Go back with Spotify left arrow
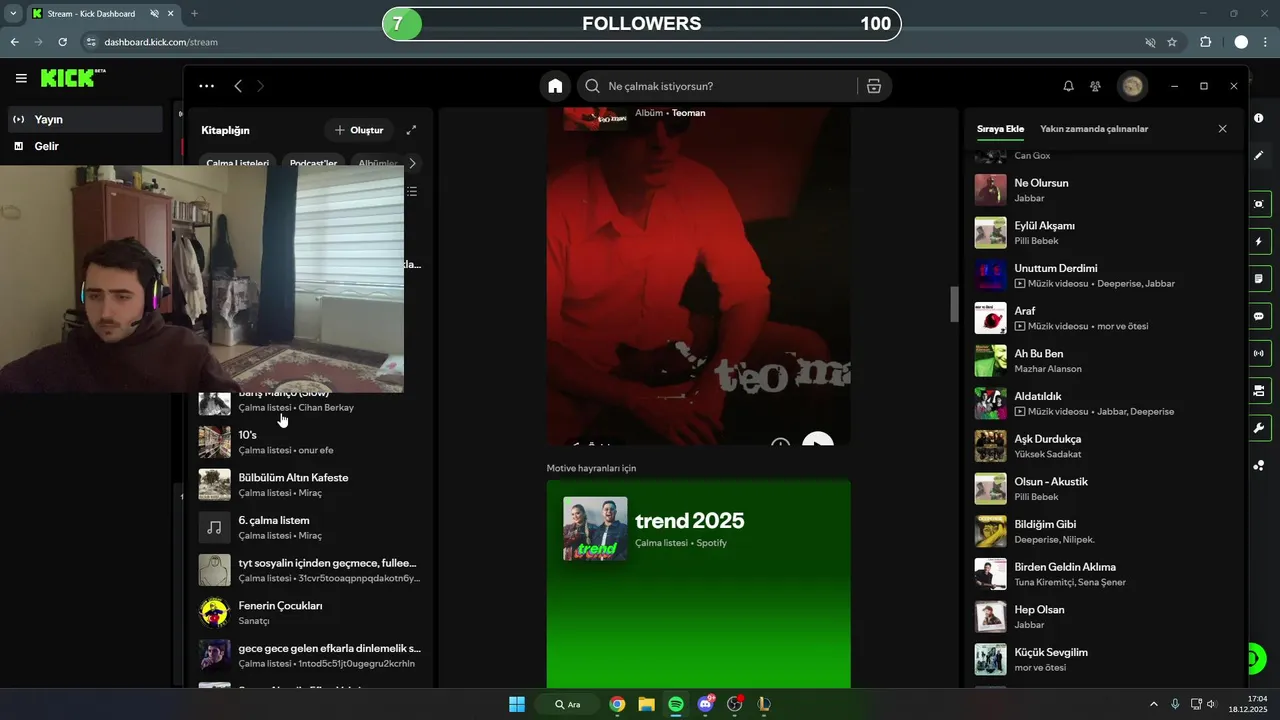 pyautogui.click(x=238, y=86)
